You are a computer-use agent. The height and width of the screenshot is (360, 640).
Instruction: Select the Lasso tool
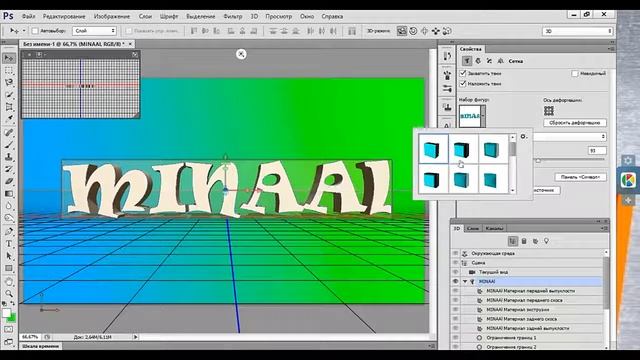pos(9,82)
